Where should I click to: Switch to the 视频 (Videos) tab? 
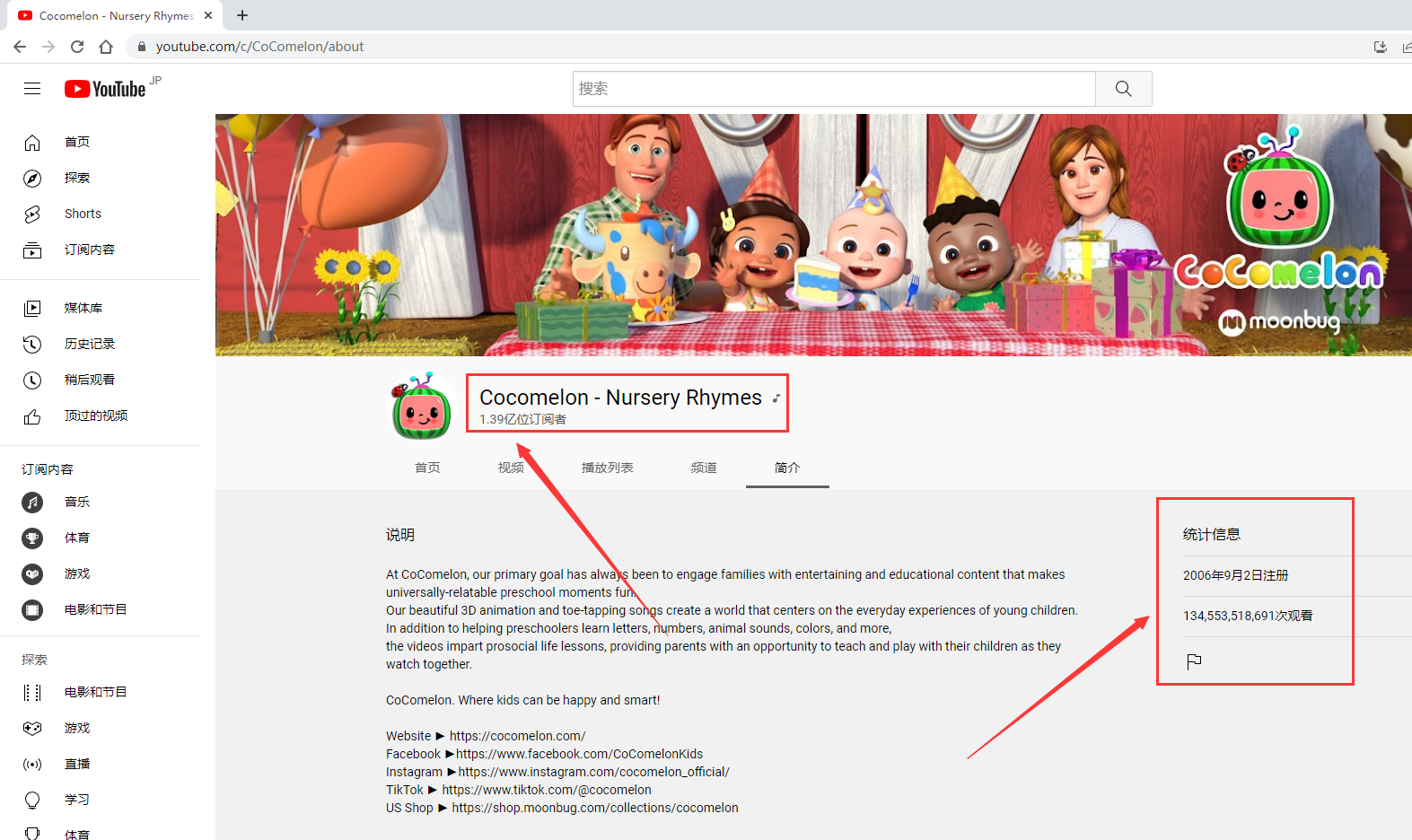pyautogui.click(x=511, y=468)
